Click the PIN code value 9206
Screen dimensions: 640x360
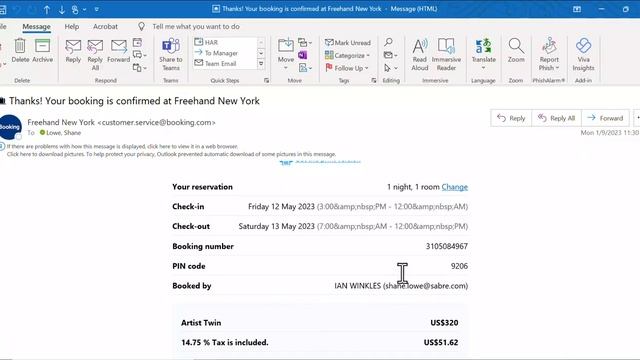[x=459, y=266]
